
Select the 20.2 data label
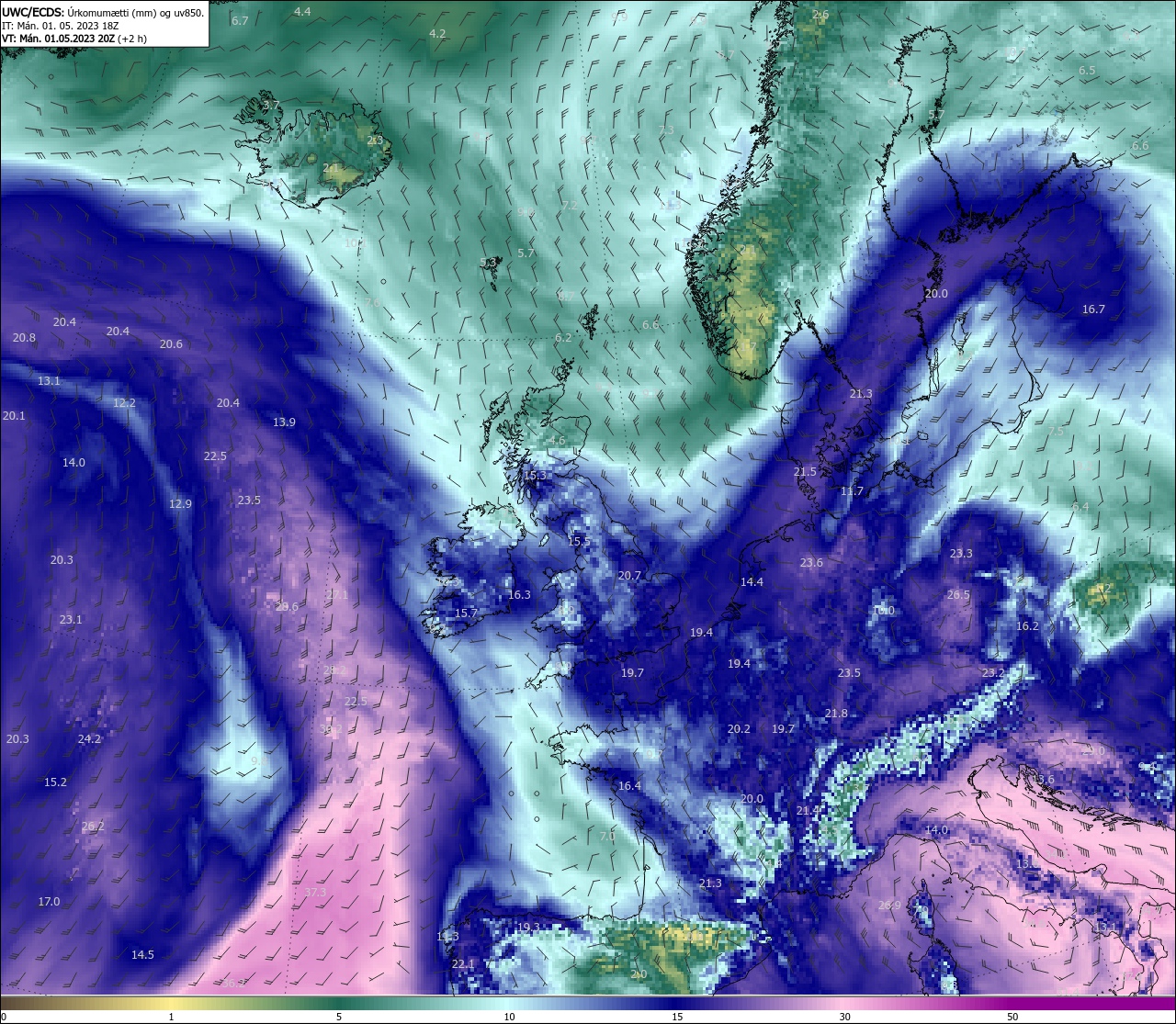739,729
